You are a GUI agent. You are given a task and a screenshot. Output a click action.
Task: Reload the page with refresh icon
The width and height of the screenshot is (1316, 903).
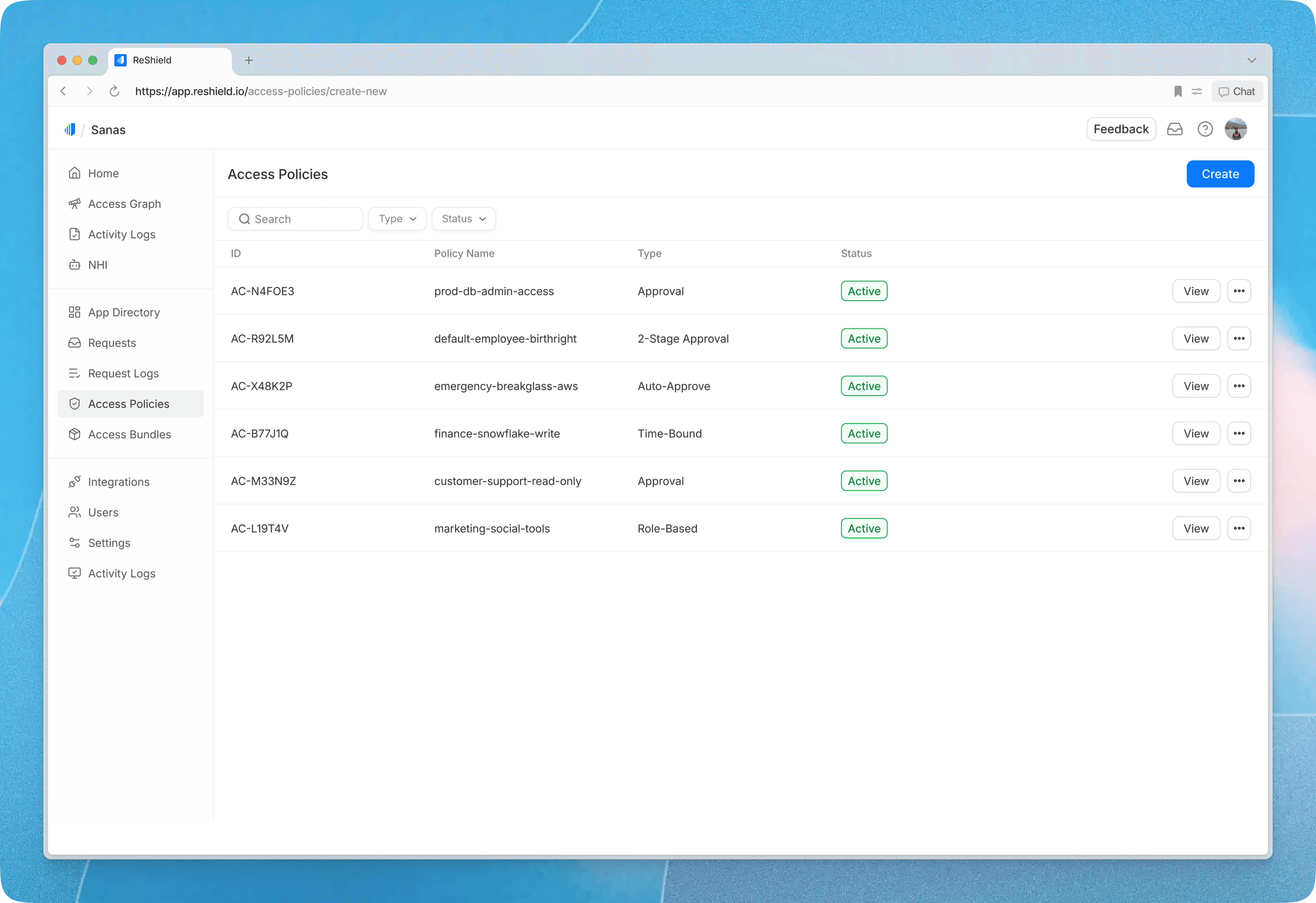click(x=114, y=91)
